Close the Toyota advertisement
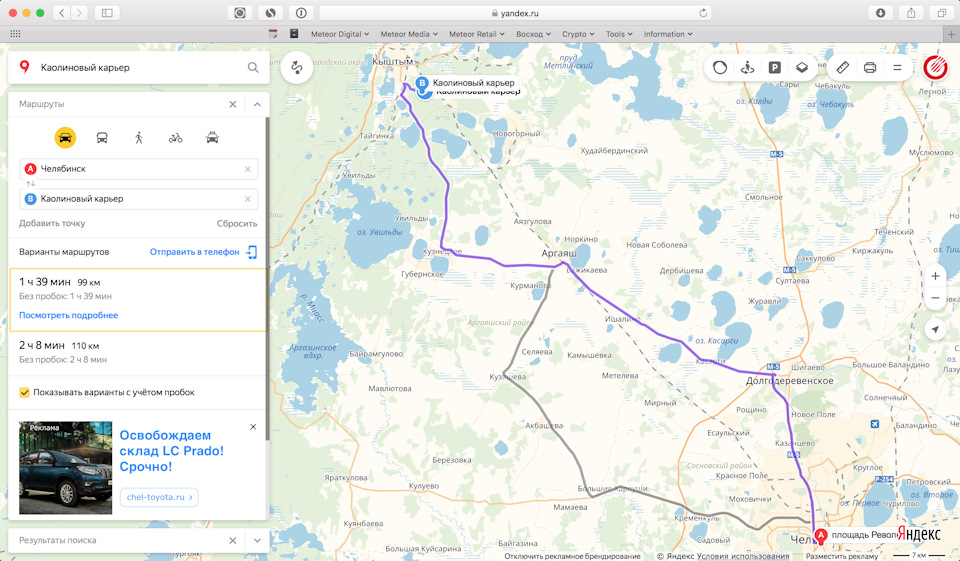 [x=253, y=427]
